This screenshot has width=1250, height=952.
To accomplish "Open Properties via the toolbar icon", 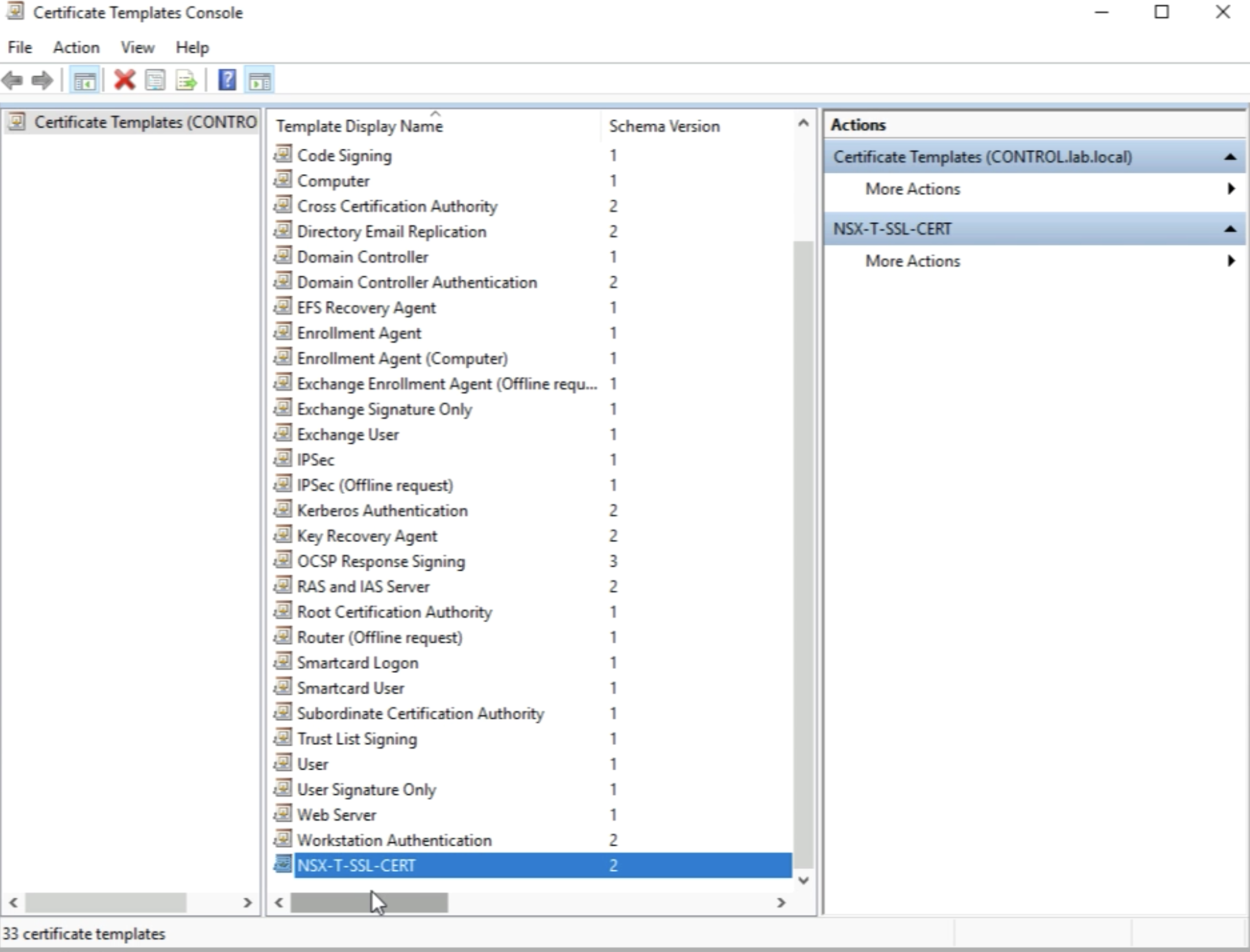I will click(x=156, y=80).
